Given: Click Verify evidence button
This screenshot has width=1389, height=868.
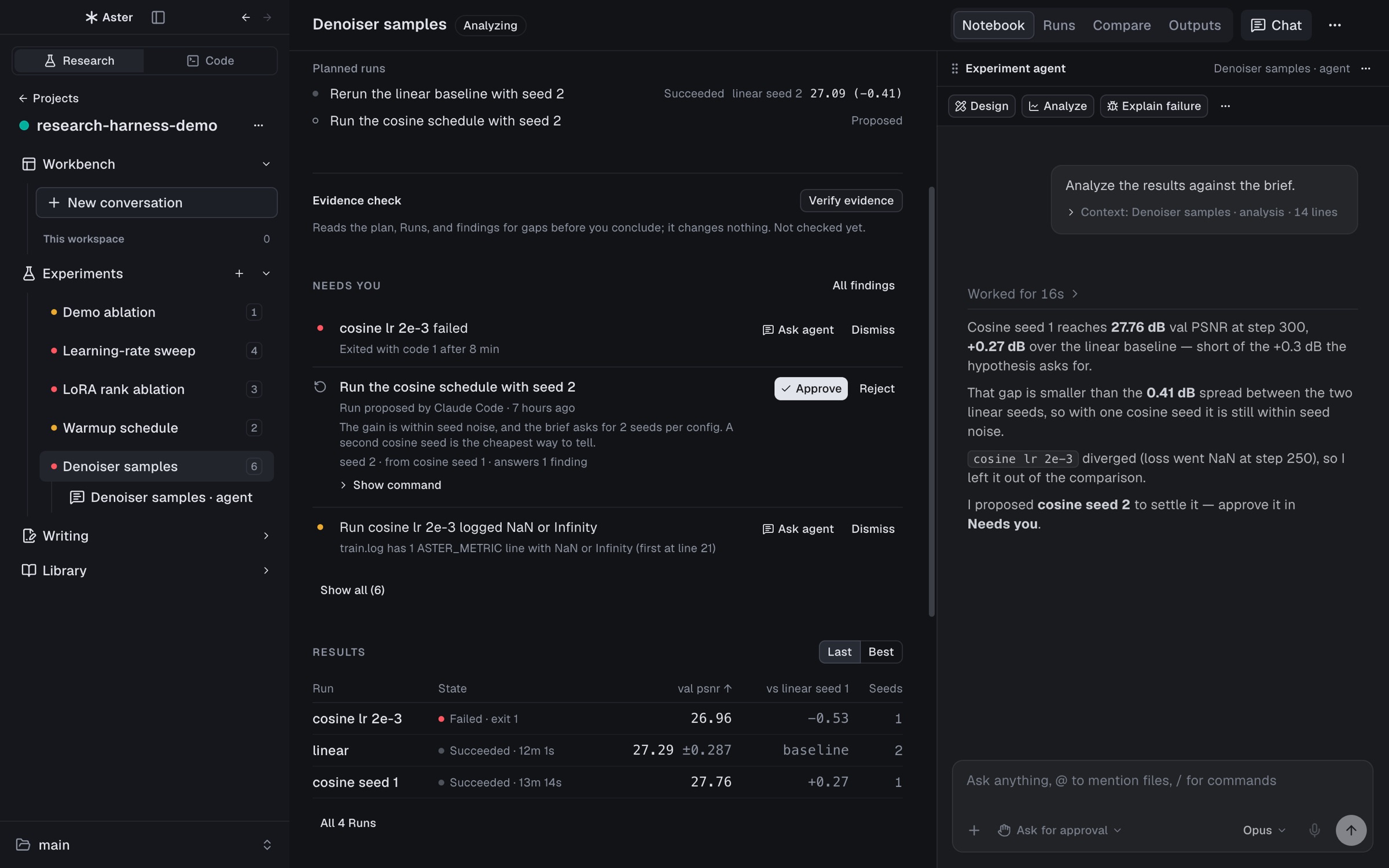Looking at the screenshot, I should click(x=851, y=201).
